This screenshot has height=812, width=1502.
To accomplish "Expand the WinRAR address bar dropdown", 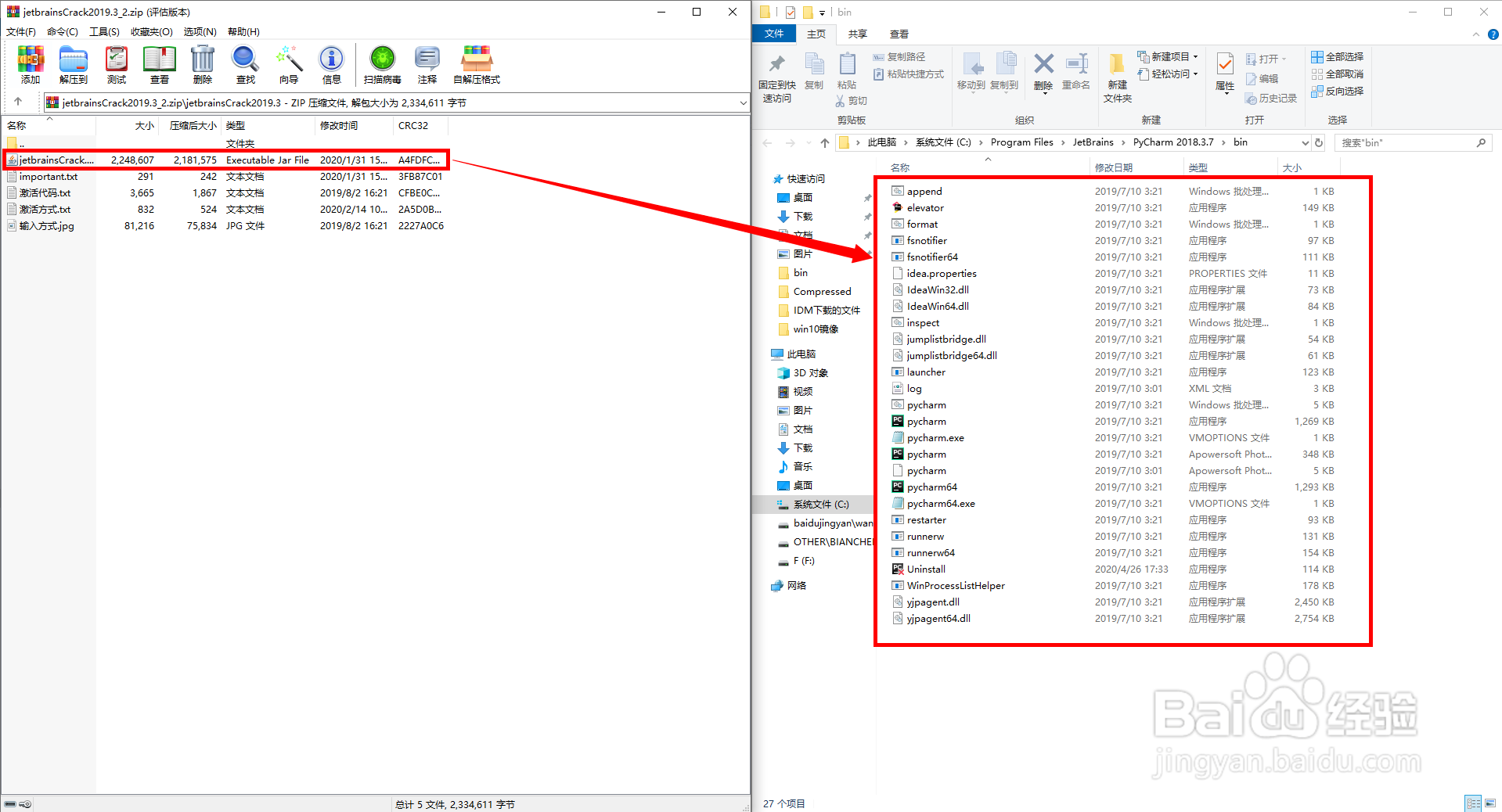I will 742,102.
